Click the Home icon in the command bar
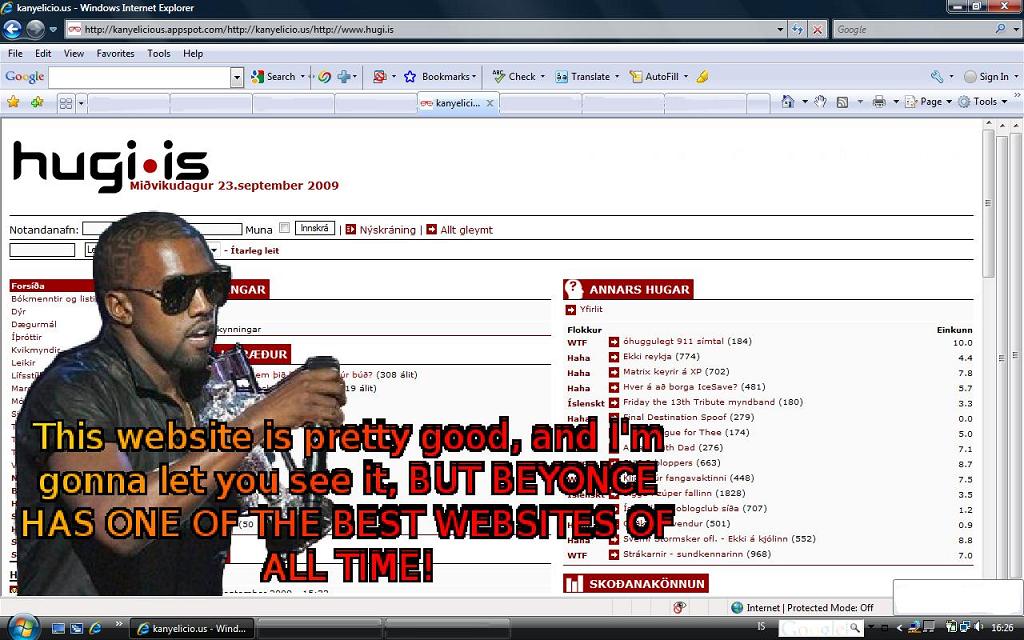Image resolution: width=1024 pixels, height=640 pixels. (788, 102)
